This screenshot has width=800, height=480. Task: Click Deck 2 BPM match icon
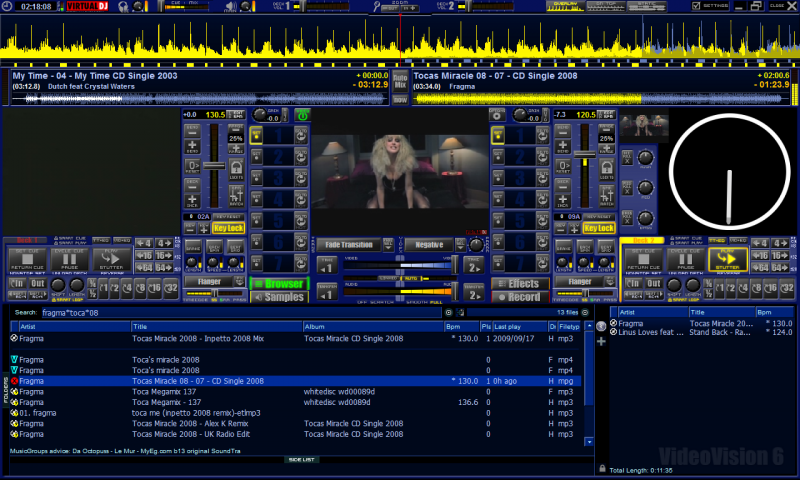pyautogui.click(x=607, y=196)
